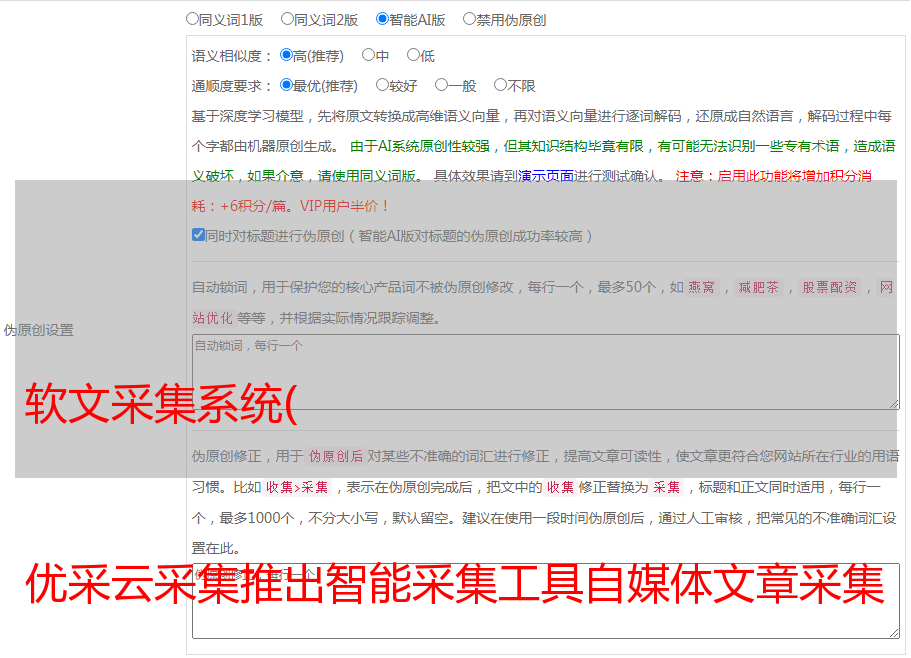The width and height of the screenshot is (911, 658).
Task: Choose 最优(推荐) for 通顺度要求
Action: tap(286, 85)
